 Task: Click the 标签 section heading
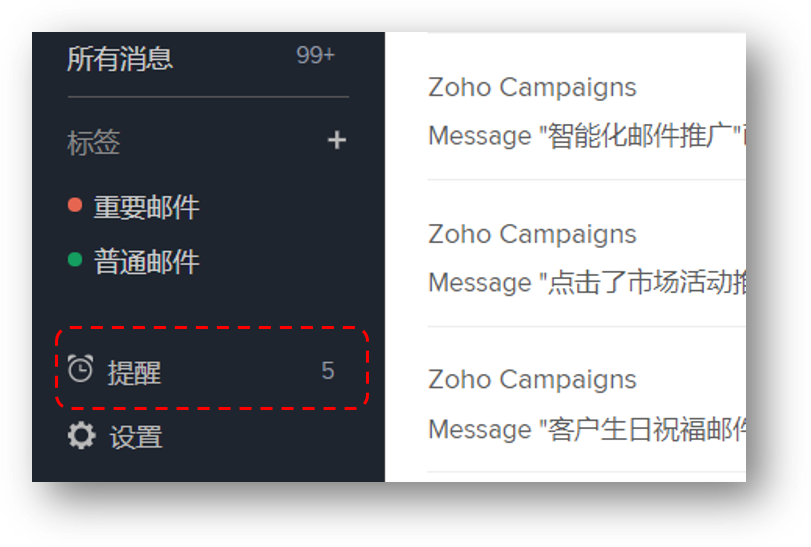(94, 142)
